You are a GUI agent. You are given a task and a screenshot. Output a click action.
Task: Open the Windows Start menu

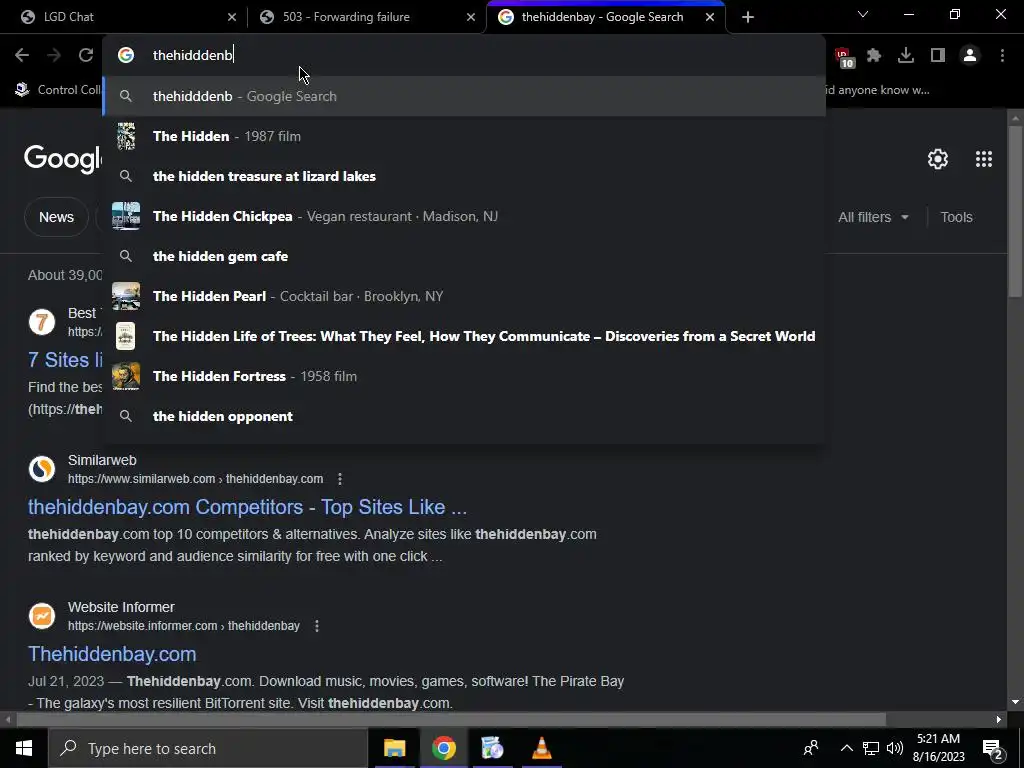click(24, 748)
